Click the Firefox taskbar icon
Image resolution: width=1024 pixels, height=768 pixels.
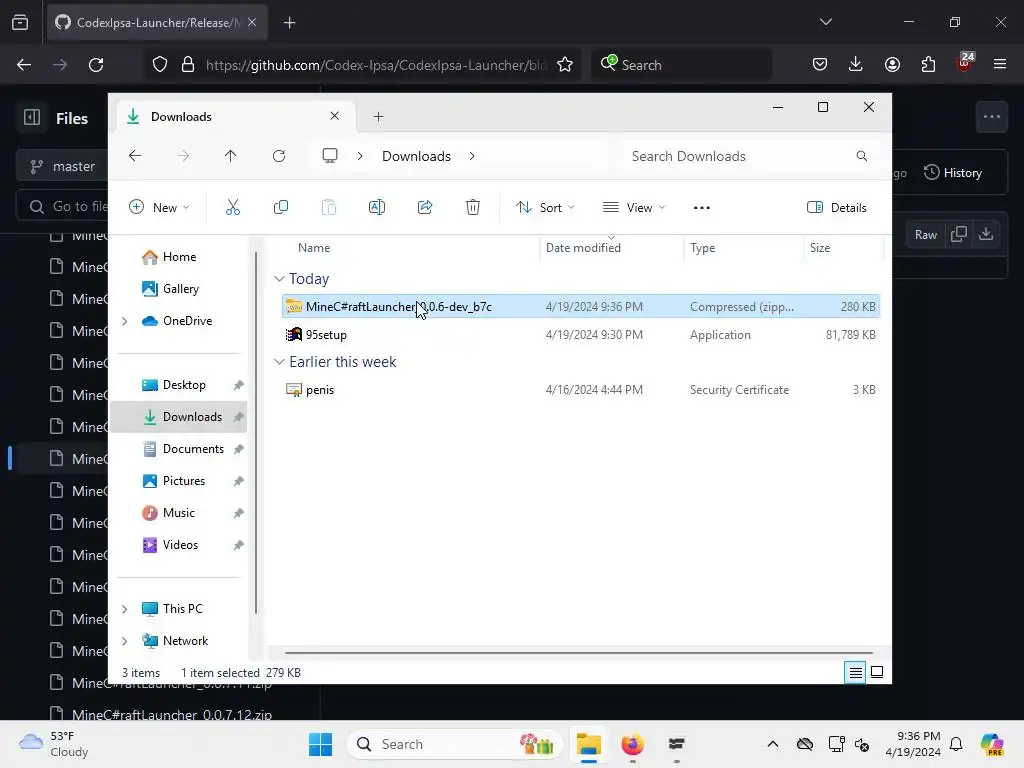(x=632, y=744)
